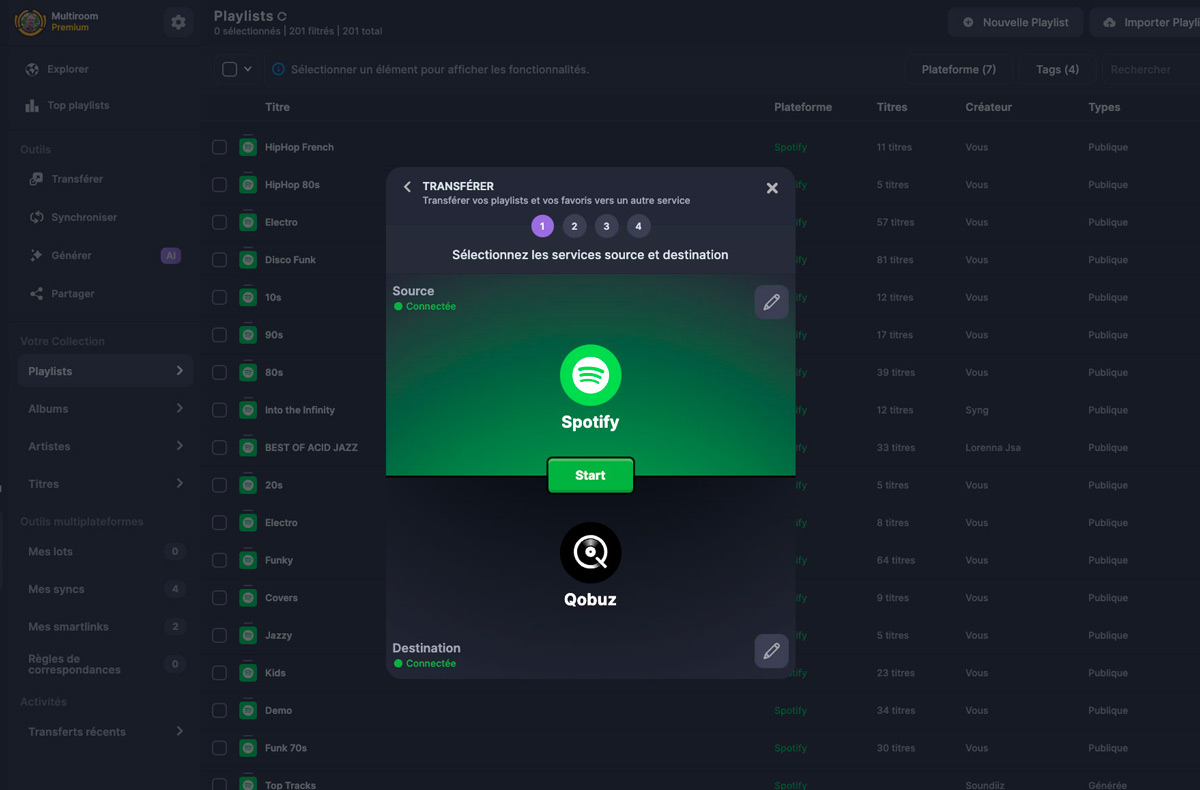Click Spotify icon on BEST OF ACID JAZZ row
The height and width of the screenshot is (790, 1200).
point(248,447)
